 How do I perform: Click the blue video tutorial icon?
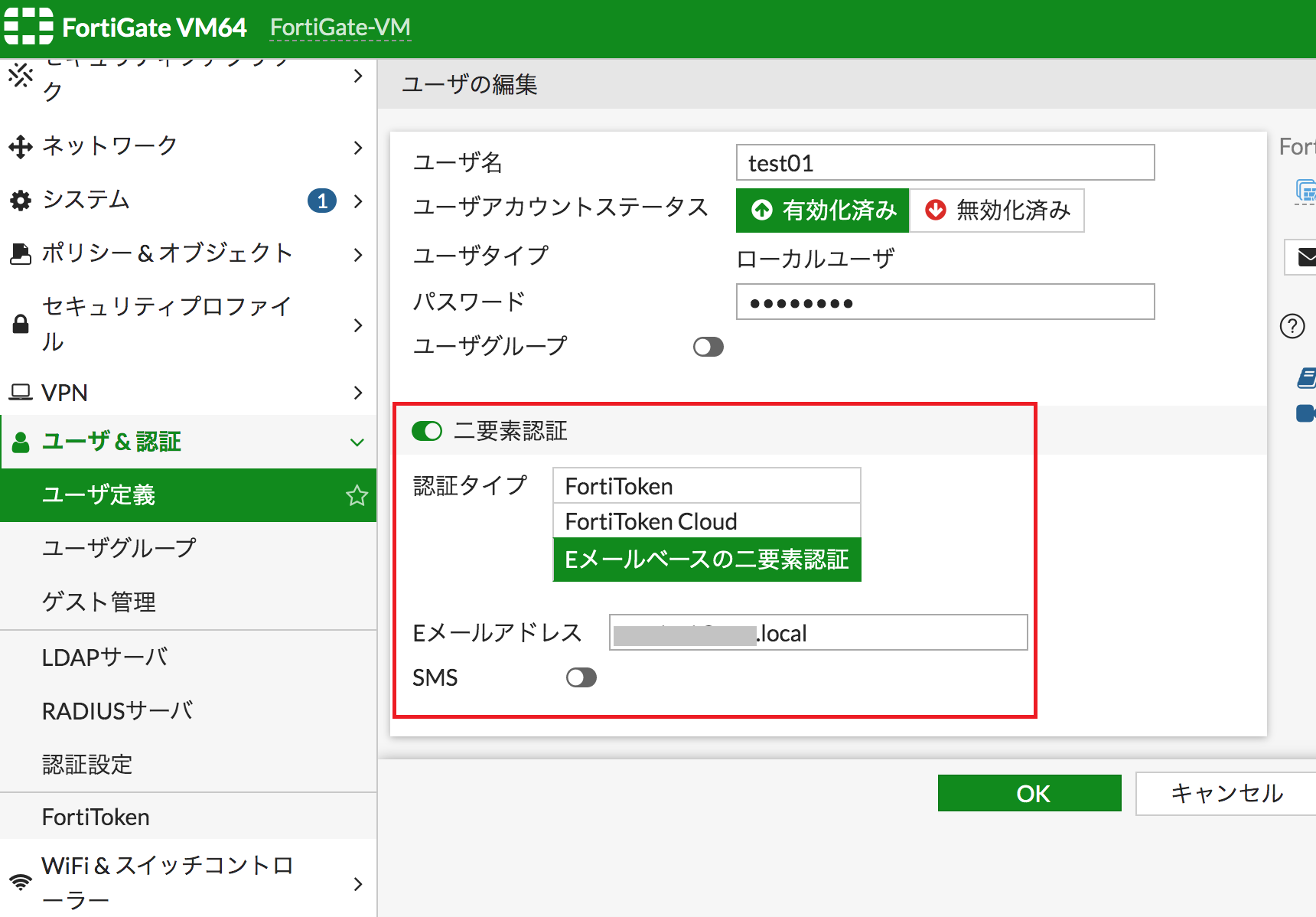coord(1306,413)
